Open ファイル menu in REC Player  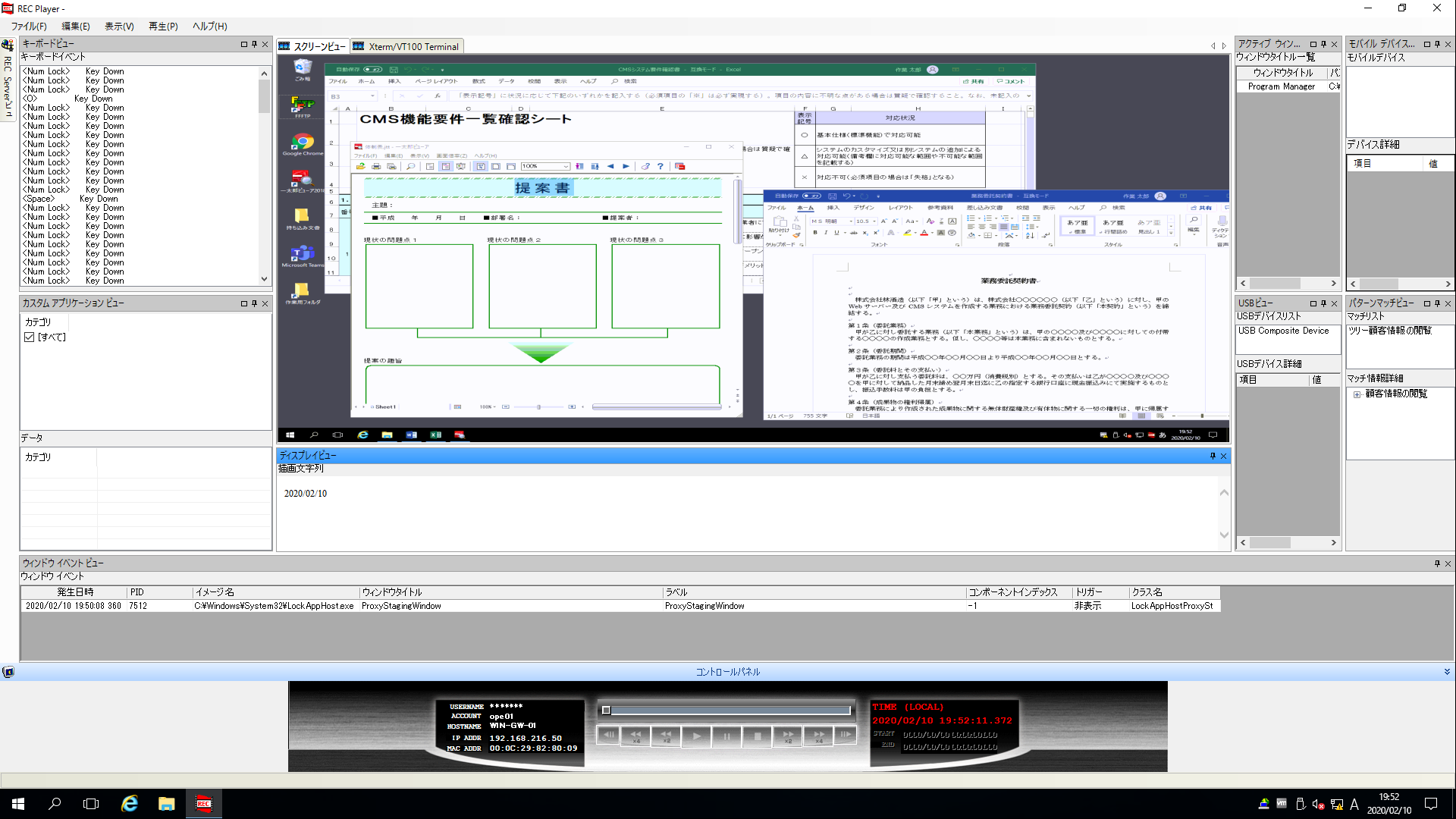pos(29,25)
